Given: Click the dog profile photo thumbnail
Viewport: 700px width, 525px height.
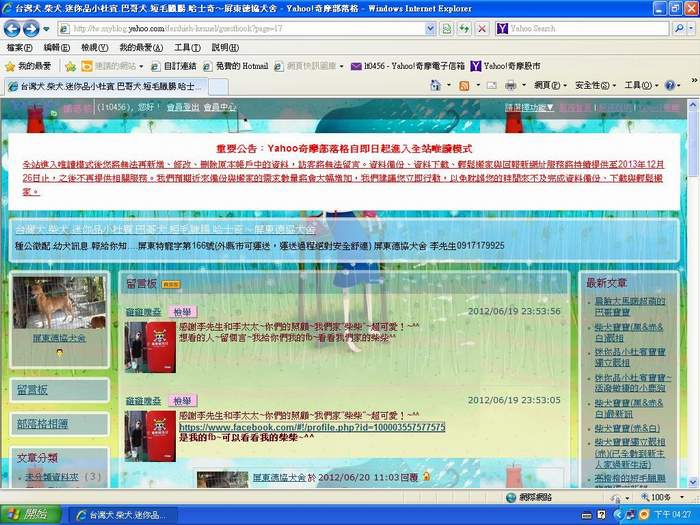Looking at the screenshot, I should [x=59, y=302].
